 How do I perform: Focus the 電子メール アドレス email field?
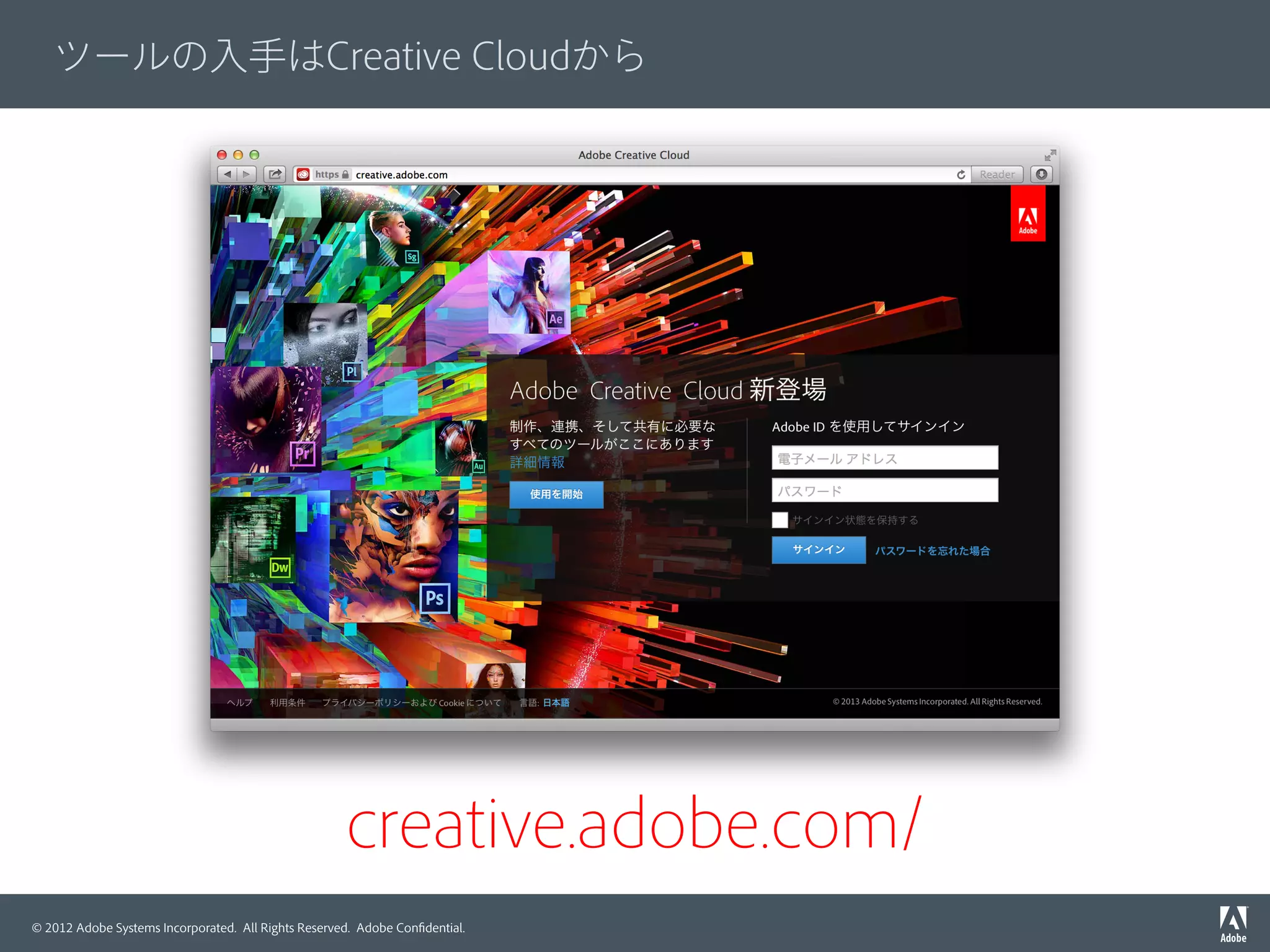point(885,458)
